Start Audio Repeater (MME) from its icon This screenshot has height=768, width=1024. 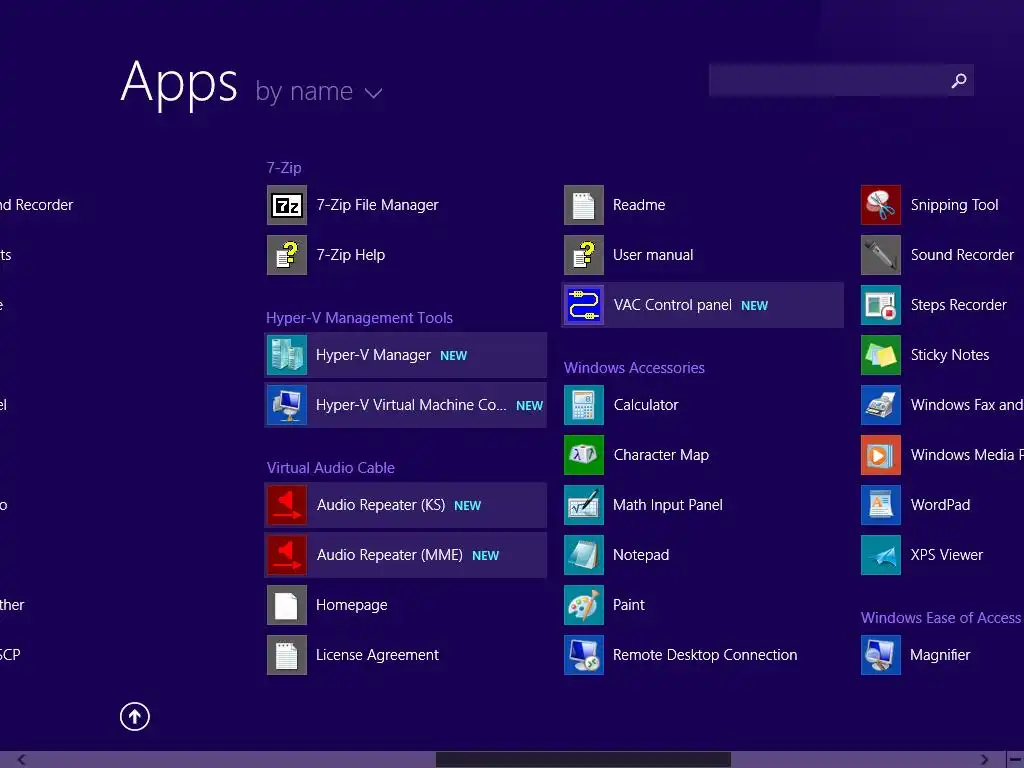[287, 555]
